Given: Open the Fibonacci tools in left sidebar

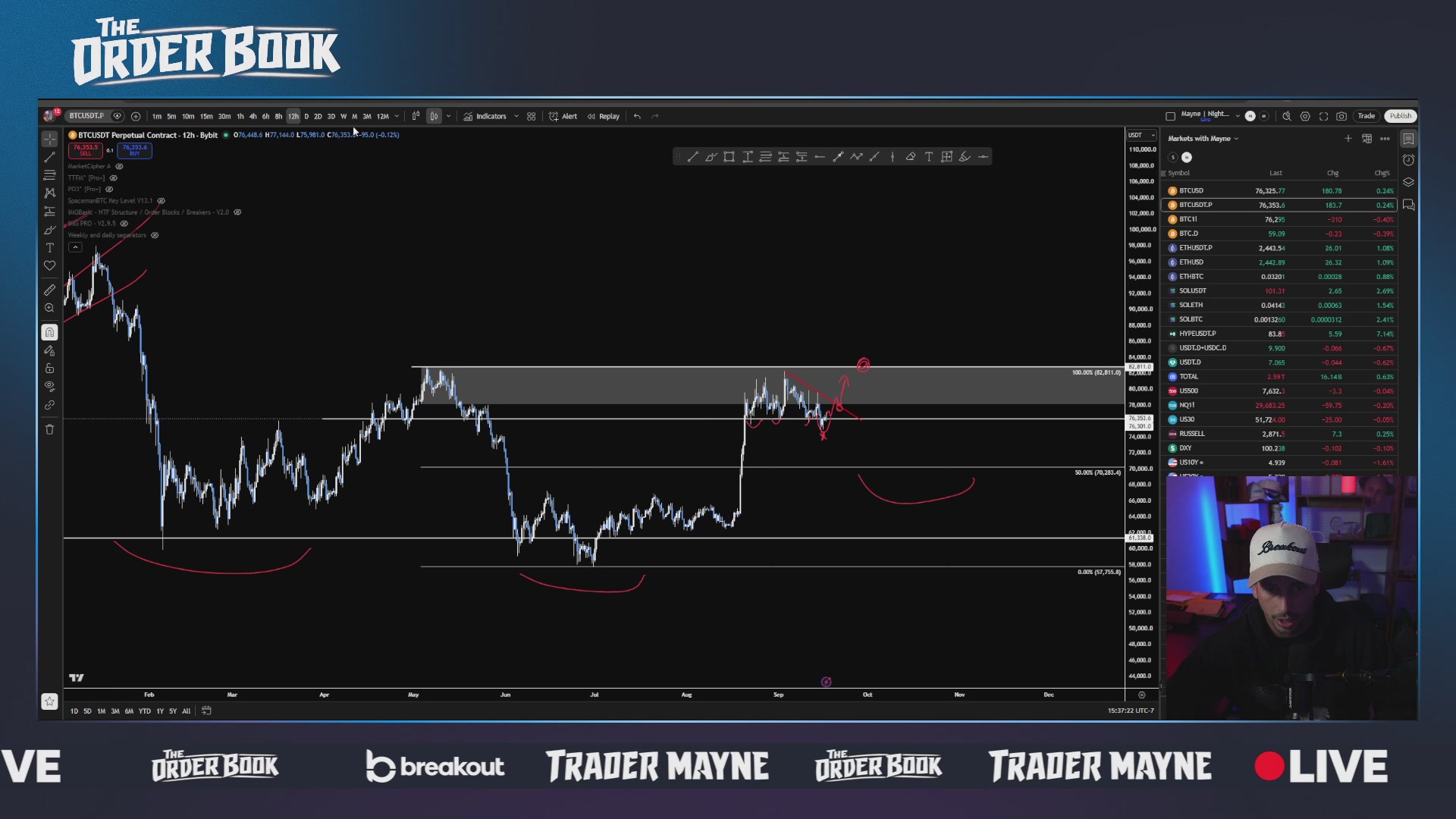Looking at the screenshot, I should [49, 175].
